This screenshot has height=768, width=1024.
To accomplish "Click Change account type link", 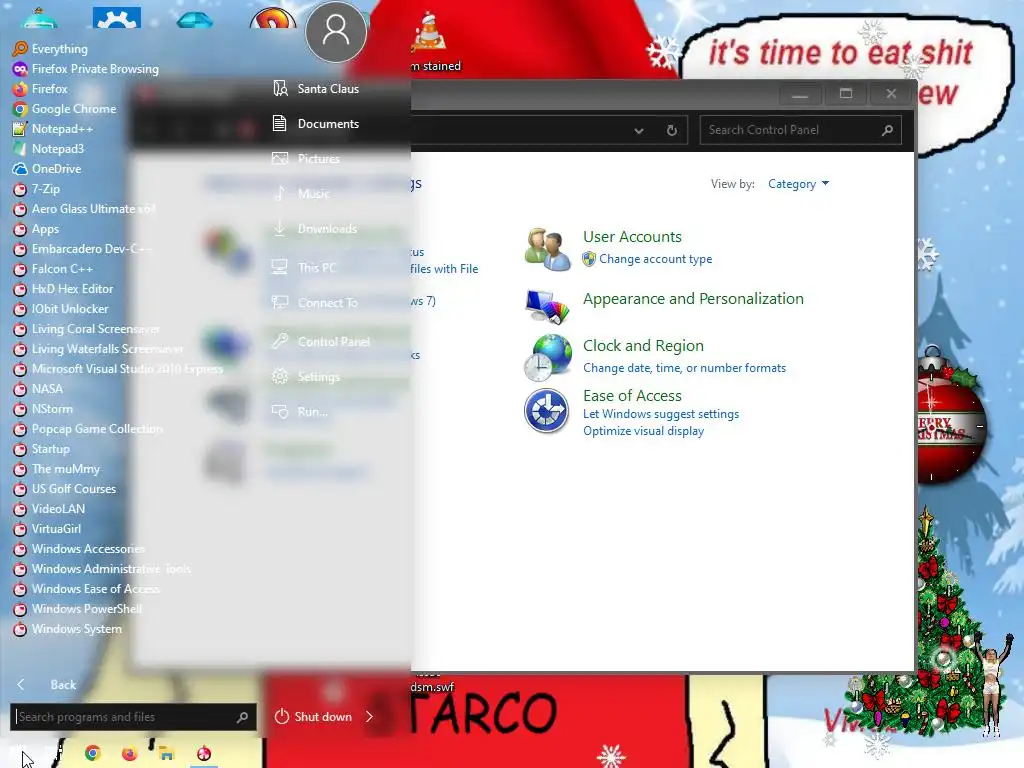I will tap(656, 259).
